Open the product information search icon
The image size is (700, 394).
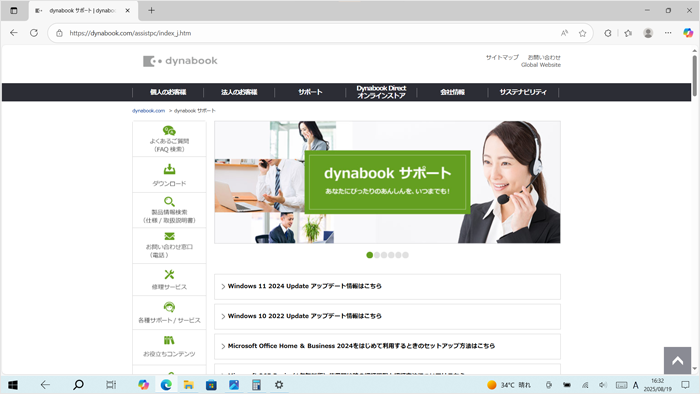click(169, 202)
